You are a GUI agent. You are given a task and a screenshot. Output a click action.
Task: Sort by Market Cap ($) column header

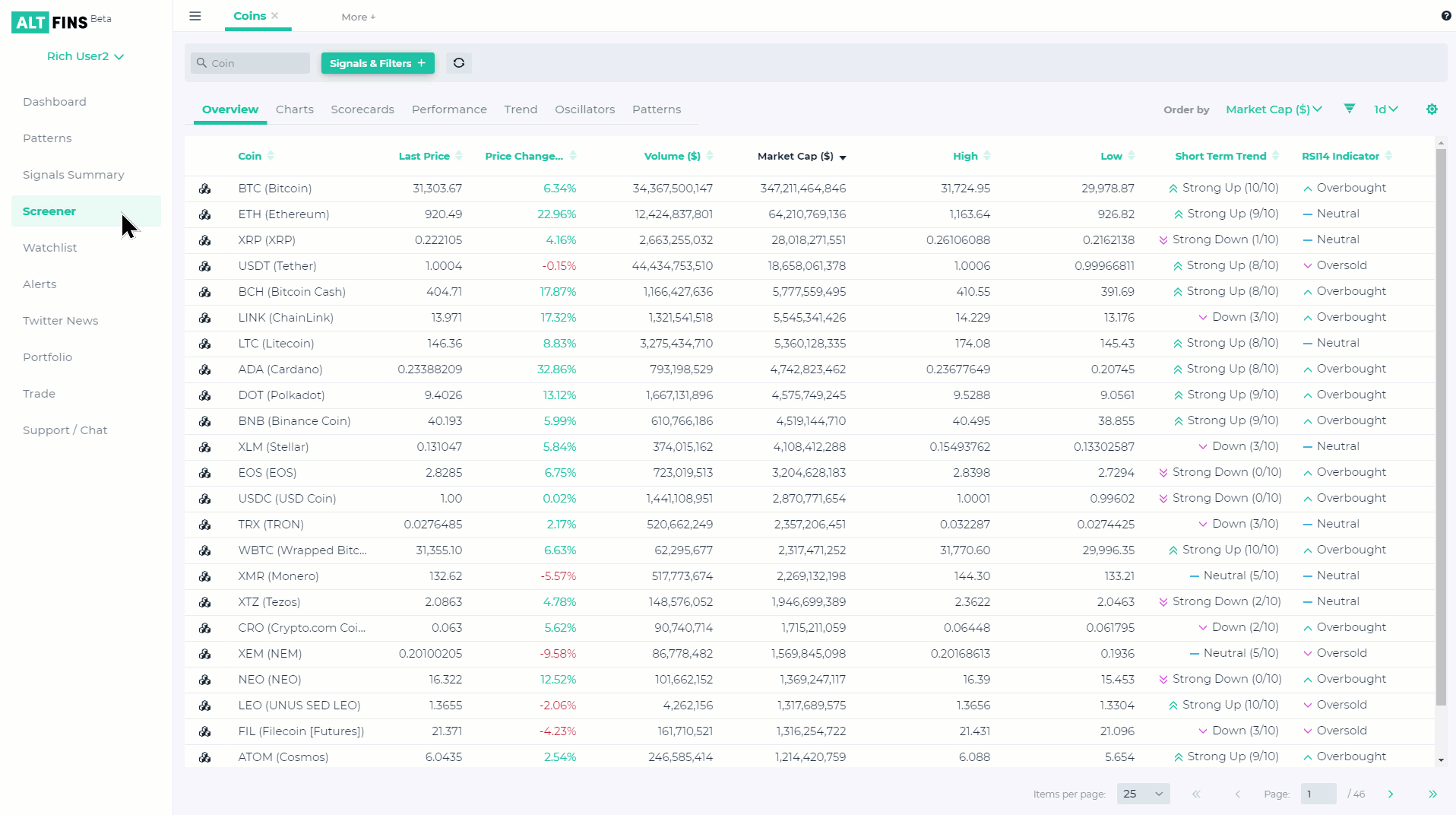[x=802, y=156]
